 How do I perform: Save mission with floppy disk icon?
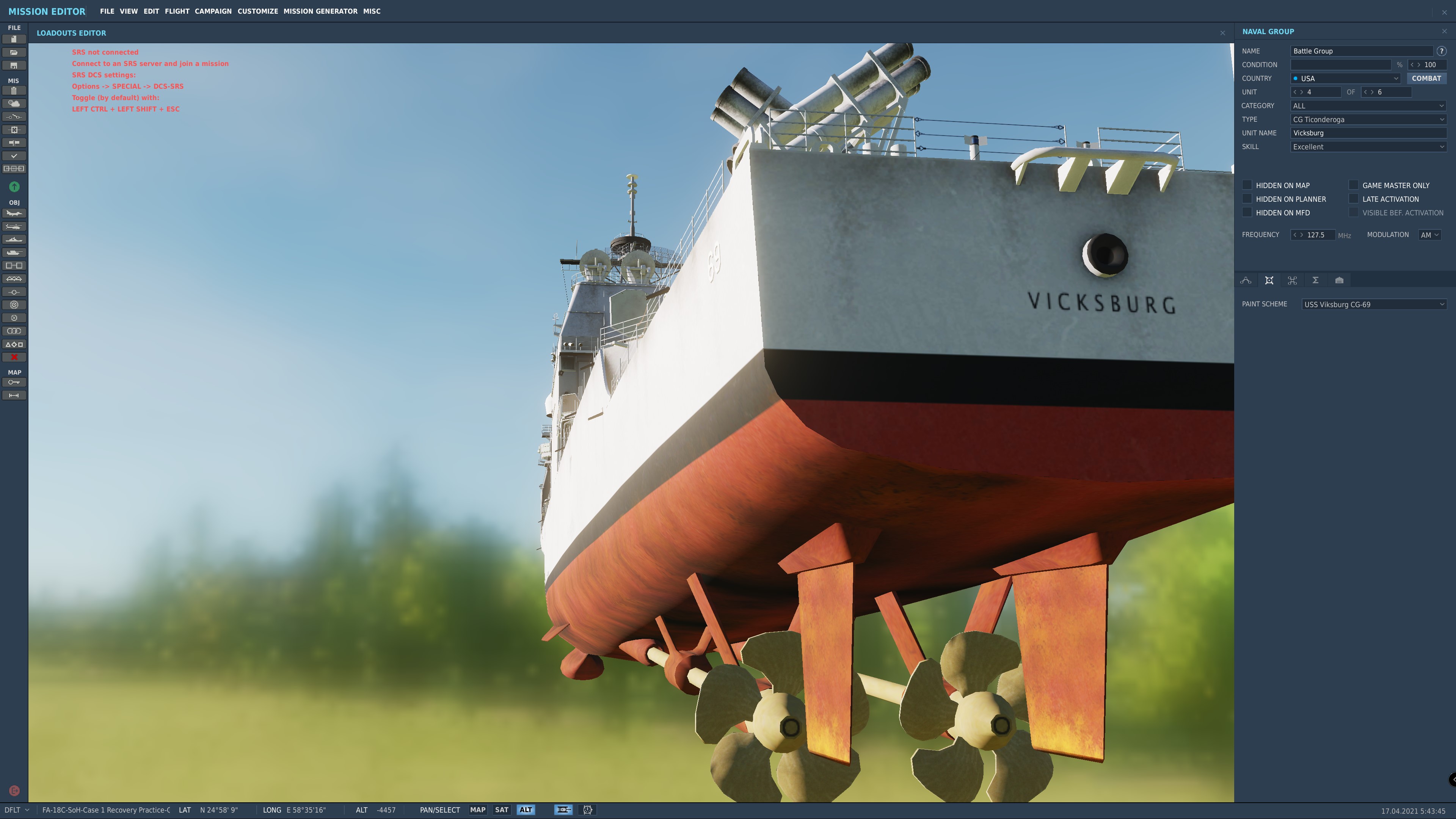(14, 66)
